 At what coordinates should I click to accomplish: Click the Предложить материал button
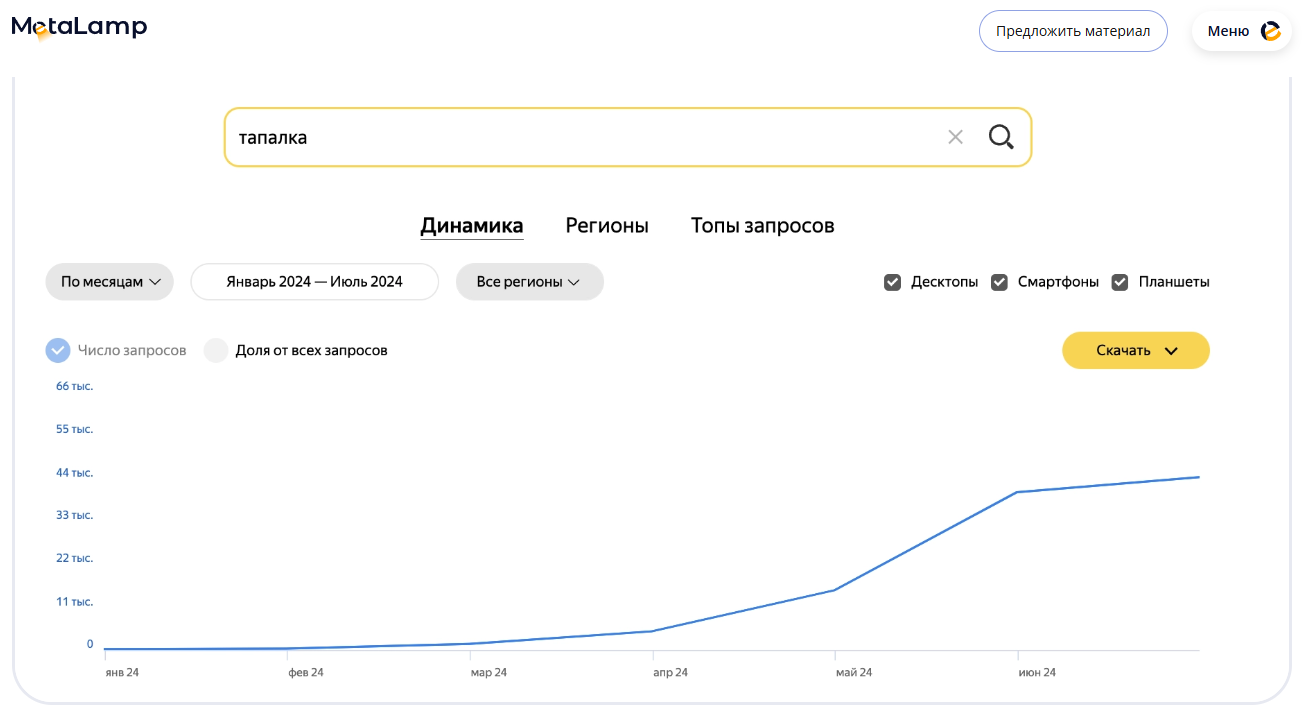pos(1073,31)
